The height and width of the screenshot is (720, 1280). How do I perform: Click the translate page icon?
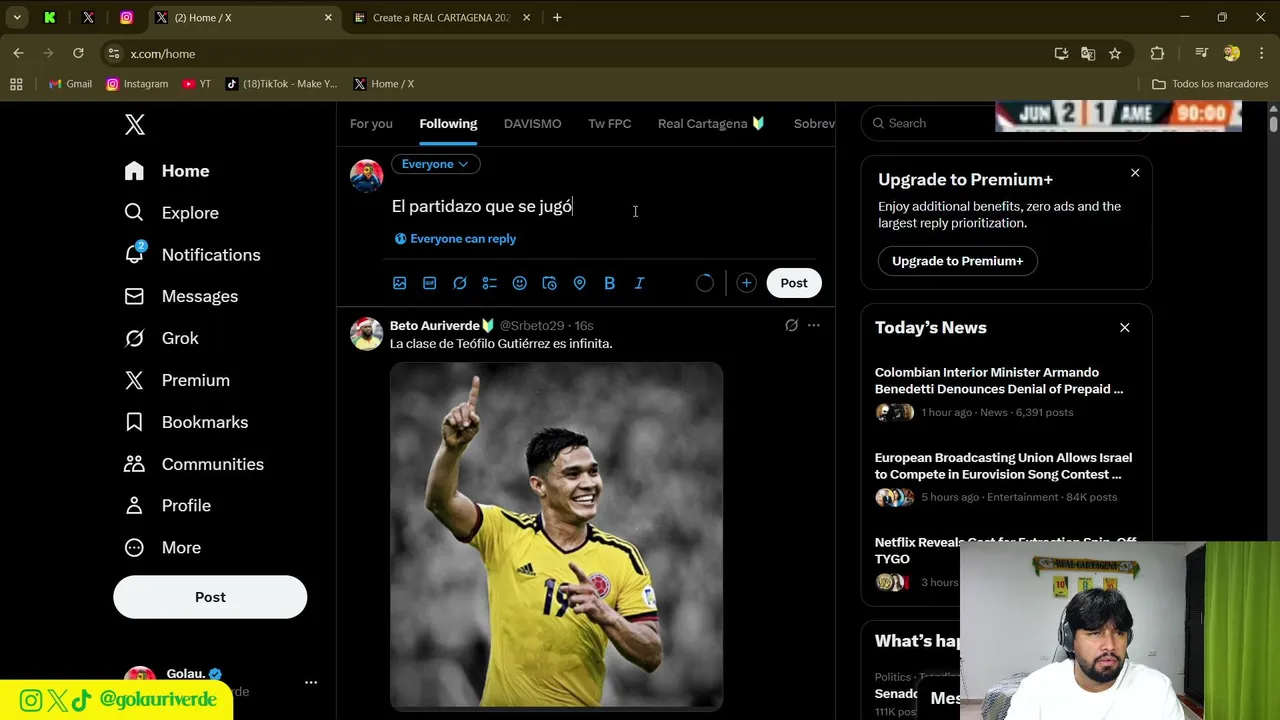[x=1088, y=53]
